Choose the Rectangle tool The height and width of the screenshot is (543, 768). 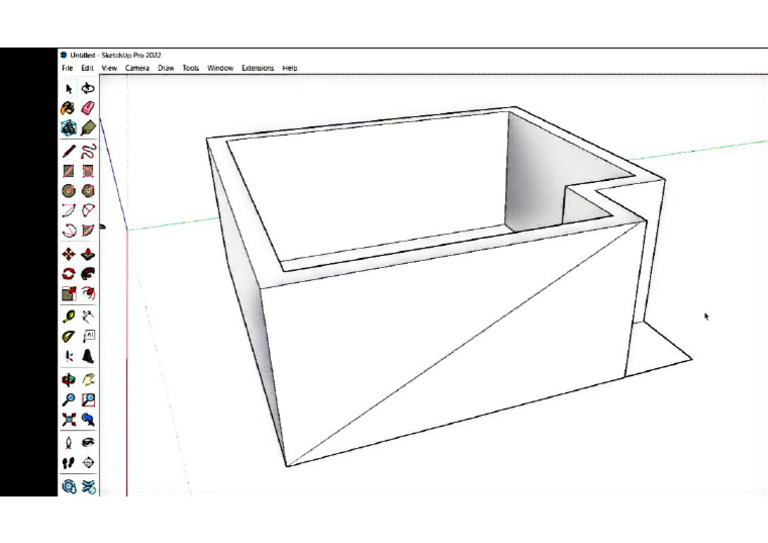(69, 171)
